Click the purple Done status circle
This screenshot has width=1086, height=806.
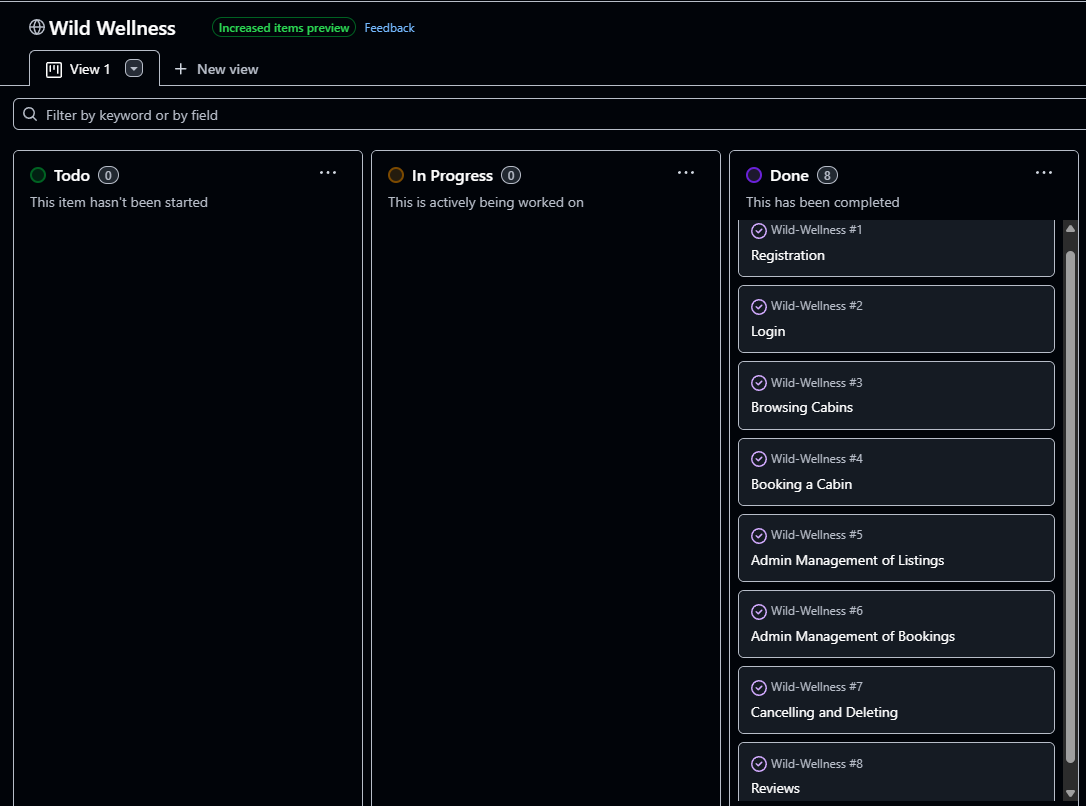pyautogui.click(x=754, y=175)
